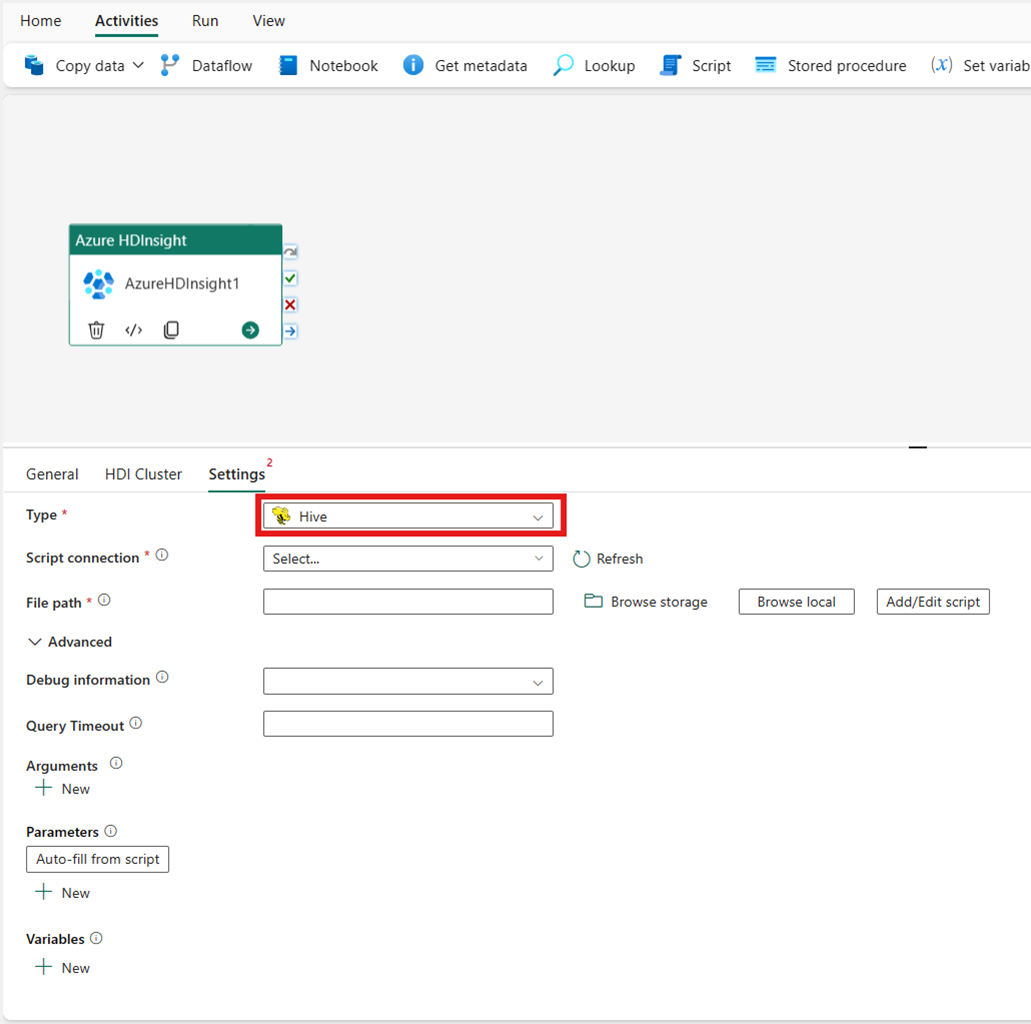The width and height of the screenshot is (1031, 1024).
Task: Click the Browse storage folder icon
Action: (593, 601)
